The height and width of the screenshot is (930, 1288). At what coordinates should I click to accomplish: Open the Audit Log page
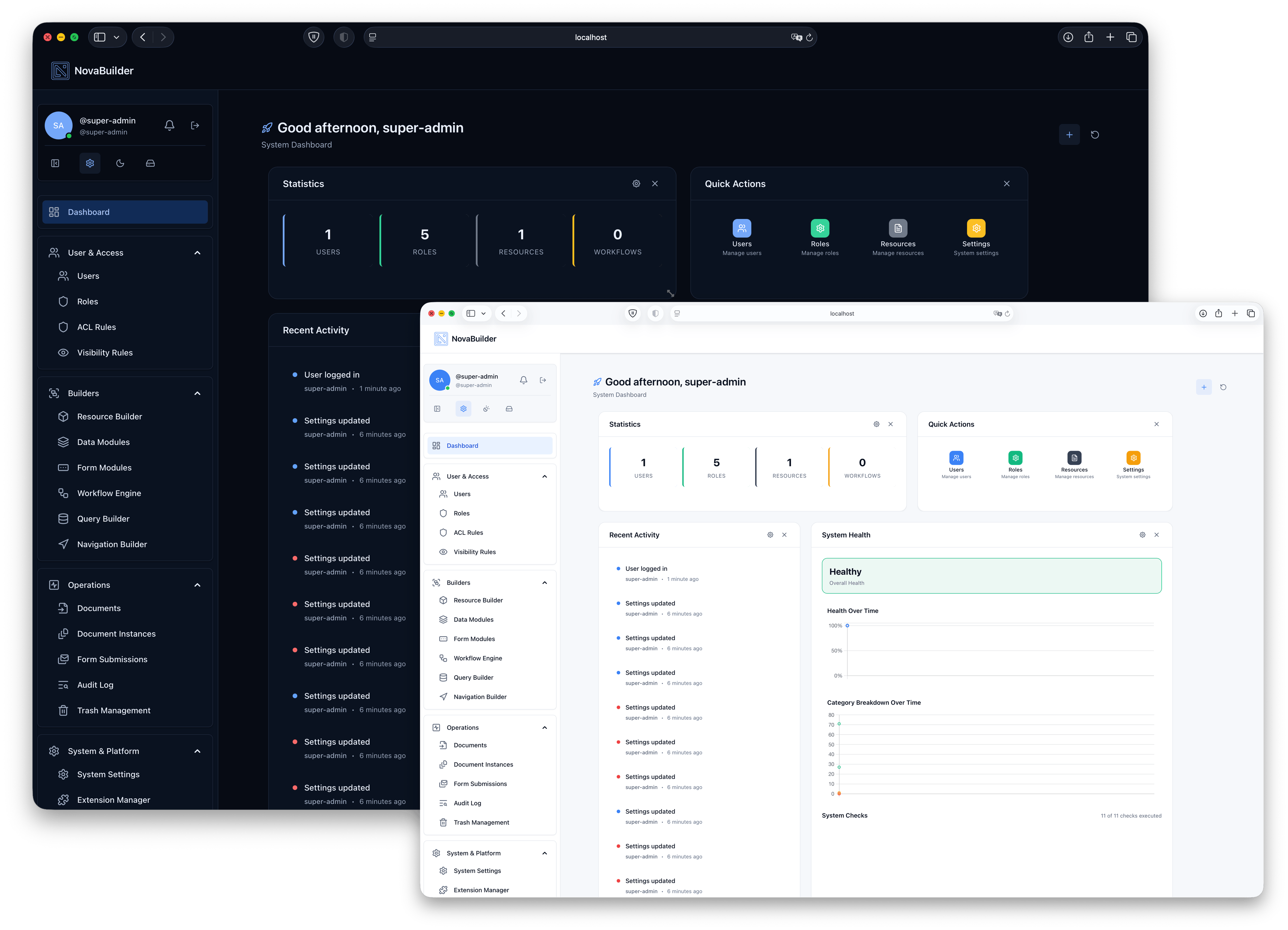pos(95,685)
